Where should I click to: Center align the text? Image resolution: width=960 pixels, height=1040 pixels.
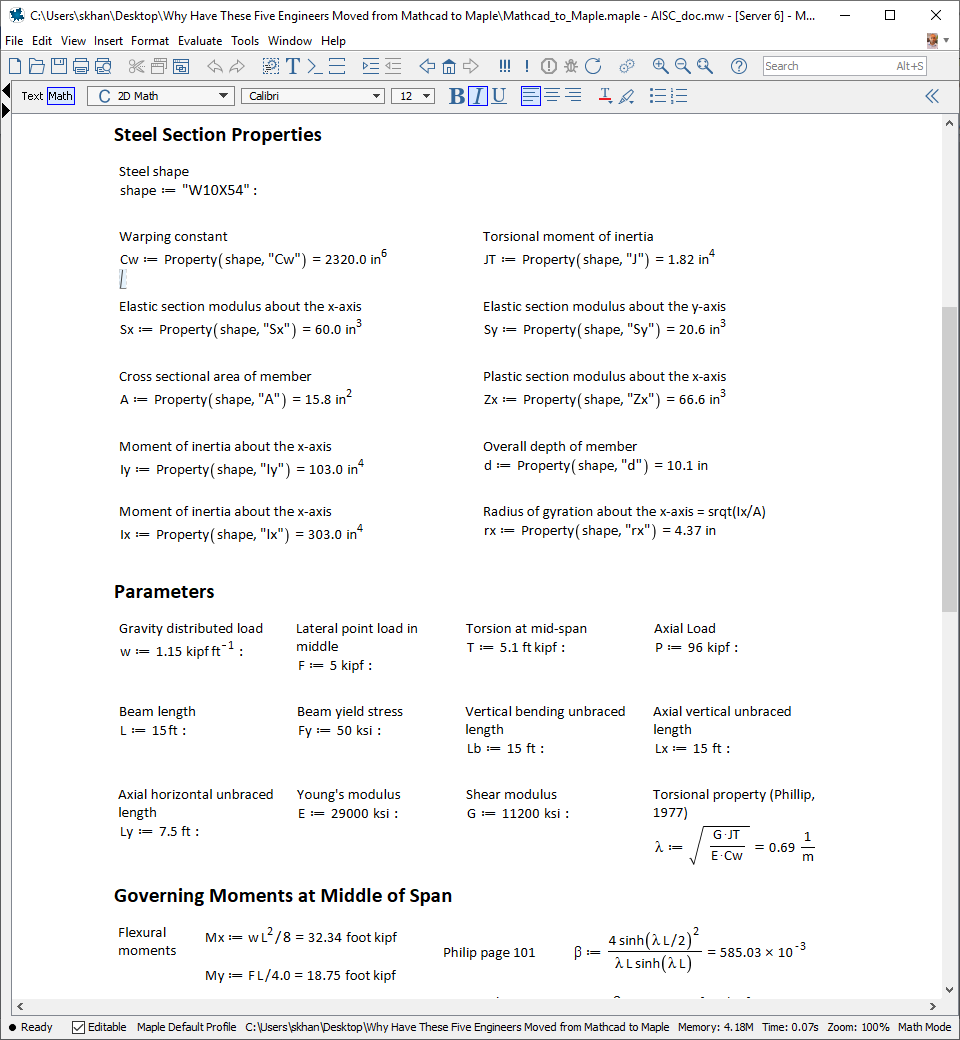[x=552, y=96]
